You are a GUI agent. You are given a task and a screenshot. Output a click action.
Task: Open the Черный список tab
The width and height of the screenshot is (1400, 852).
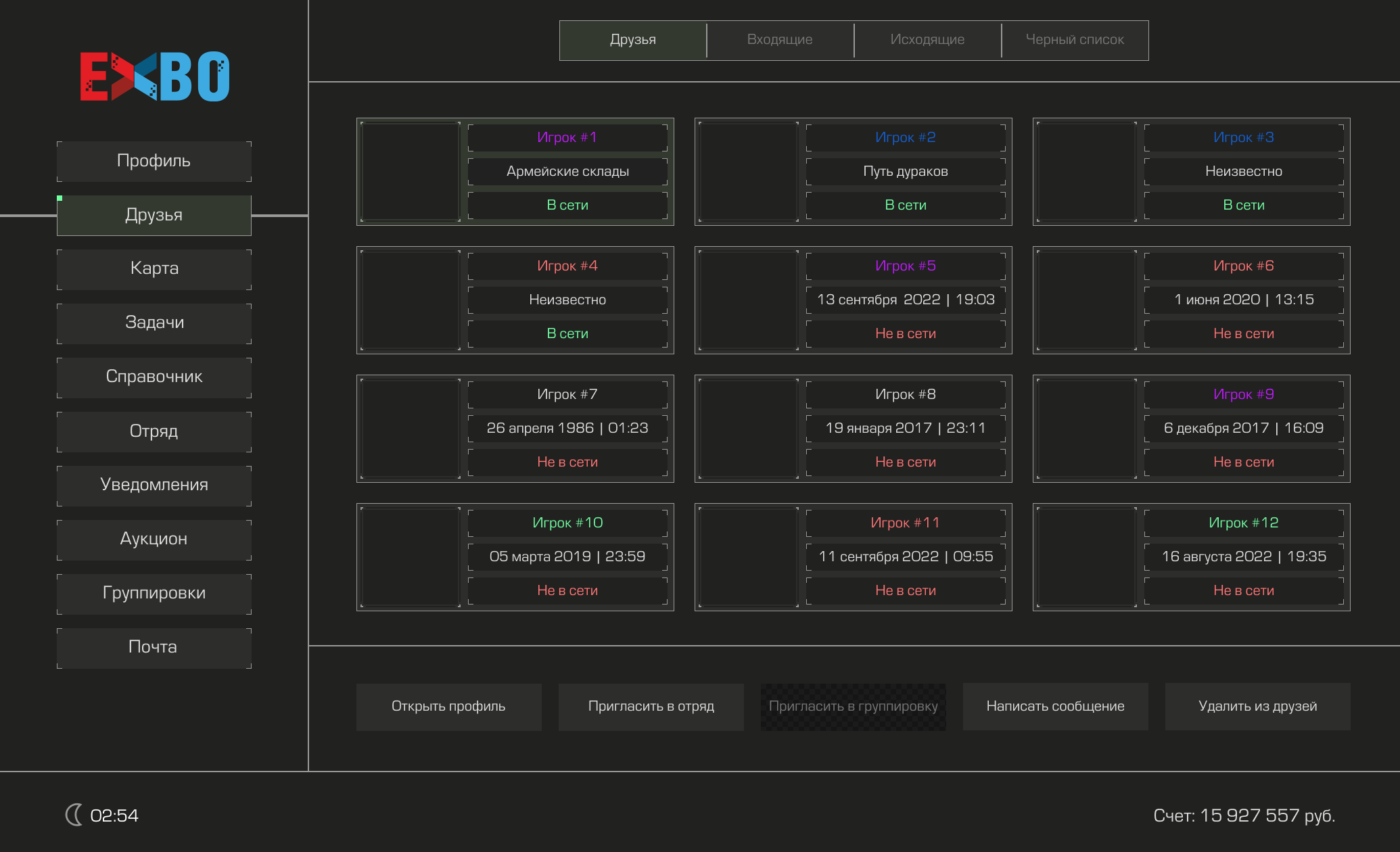(x=1075, y=40)
